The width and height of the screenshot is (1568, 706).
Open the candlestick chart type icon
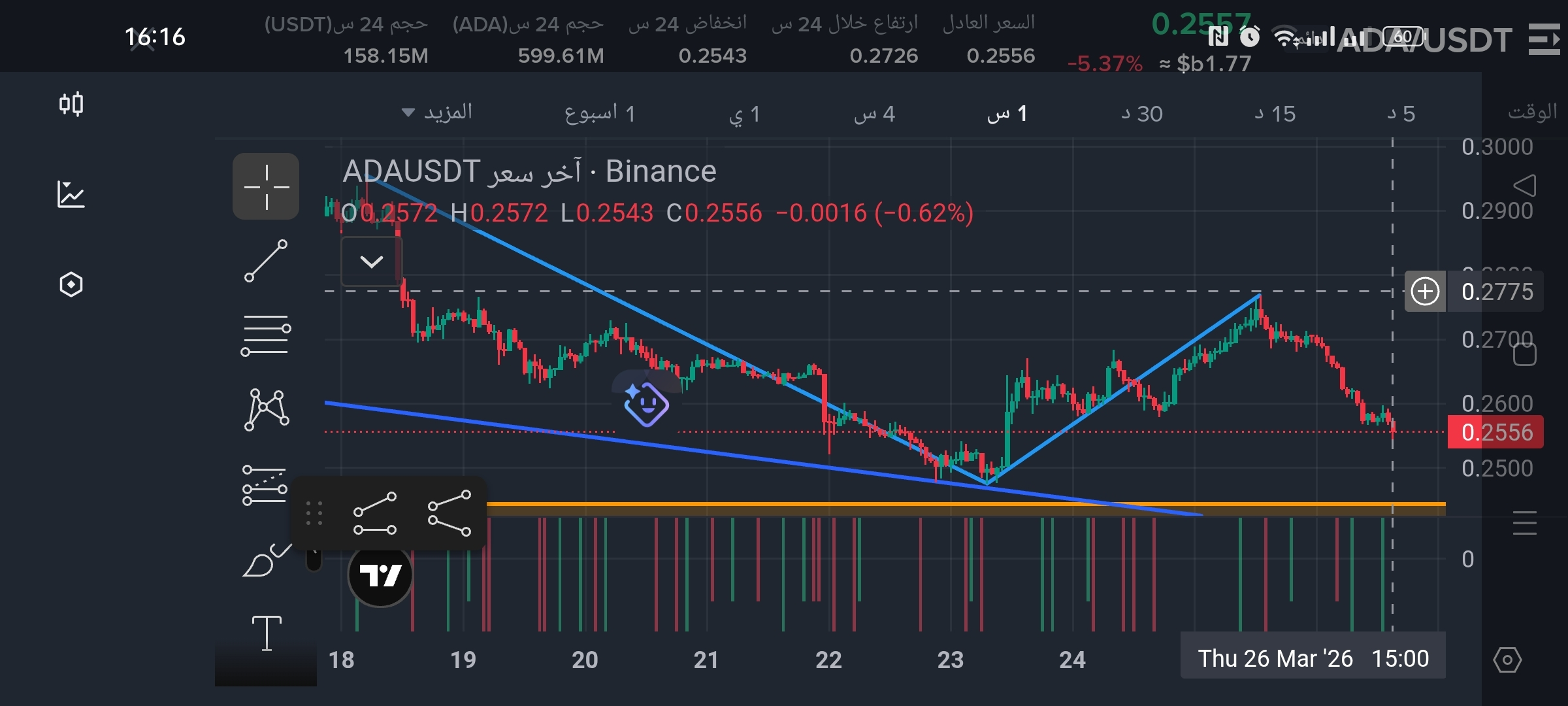point(71,104)
